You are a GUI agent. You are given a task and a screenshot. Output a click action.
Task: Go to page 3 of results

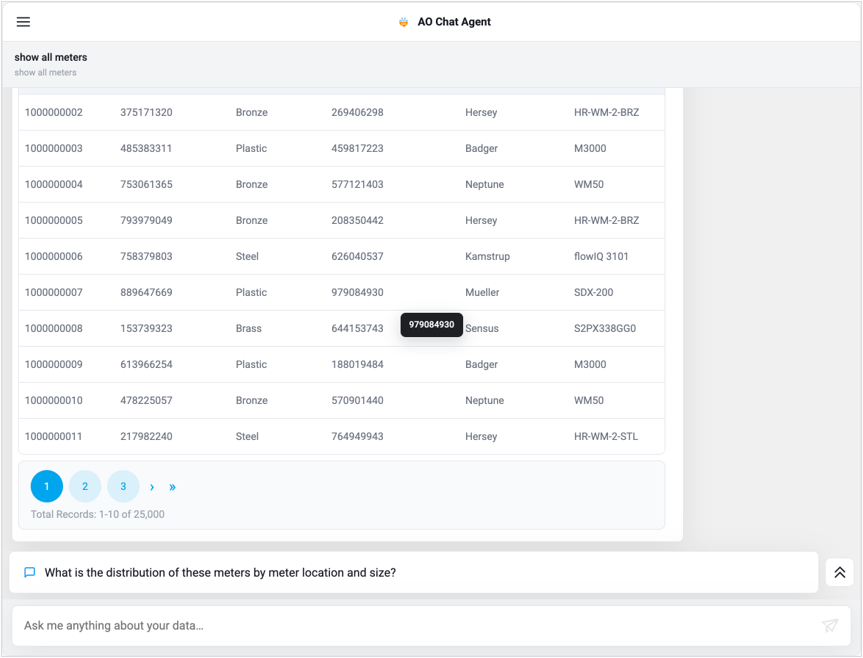pos(123,486)
